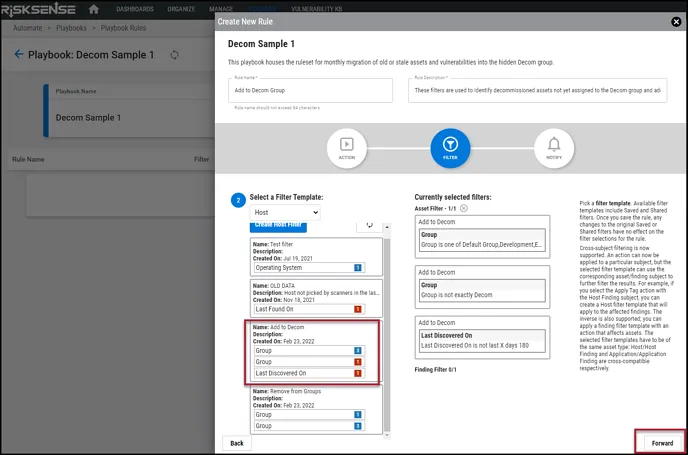Edit the Rule Description field
Viewport: 688px width, 455px height.
537,90
